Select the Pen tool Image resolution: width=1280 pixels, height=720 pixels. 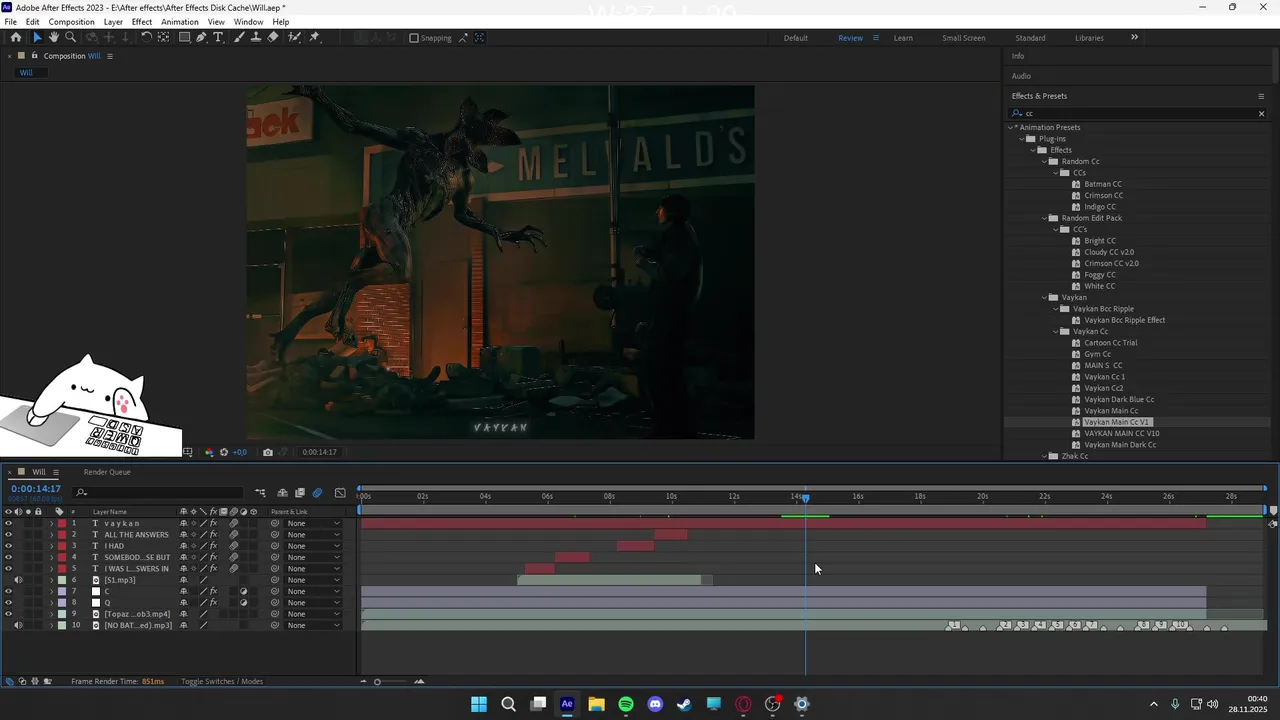pyautogui.click(x=201, y=38)
